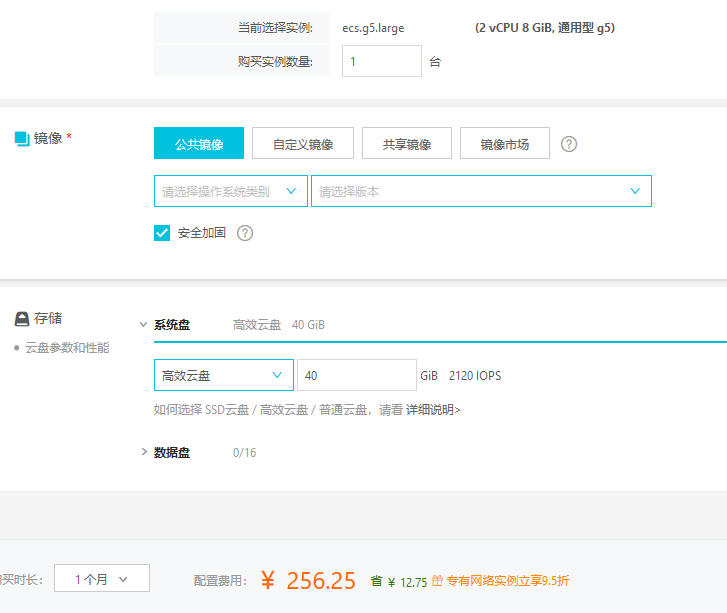The width and height of the screenshot is (727, 613).
Task: Click 专有网络实例立享9.5折 promotion text
Action: tap(508, 581)
